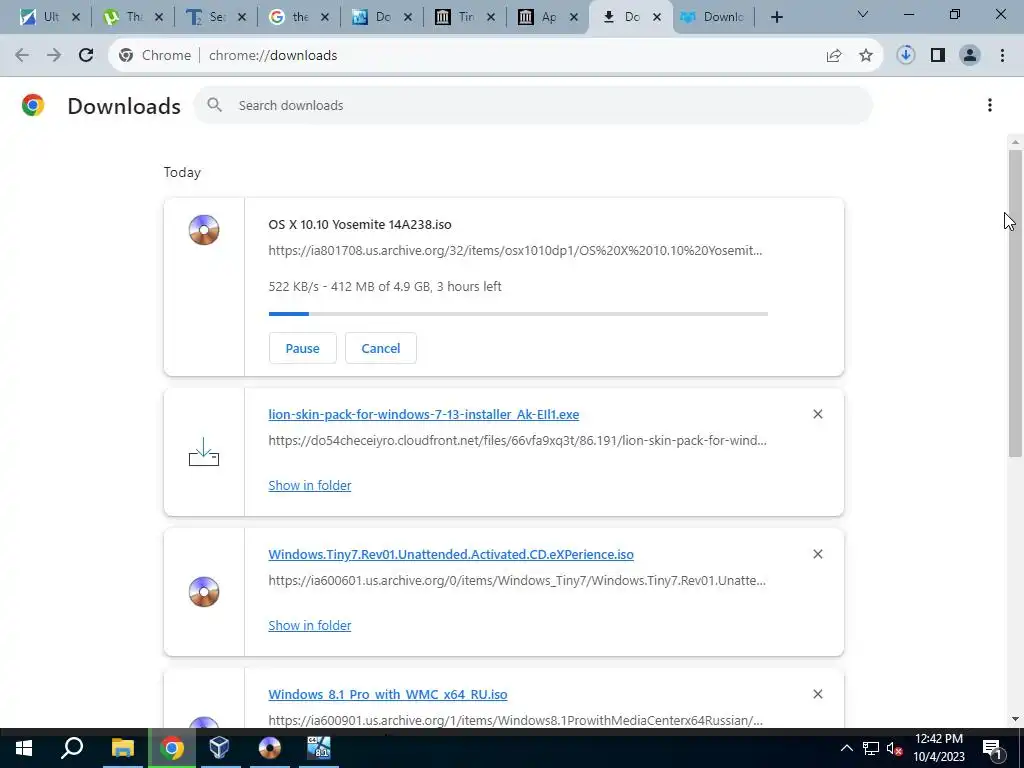Show lion-skin-pack installer in folder
Viewport: 1024px width, 768px height.
tap(310, 485)
